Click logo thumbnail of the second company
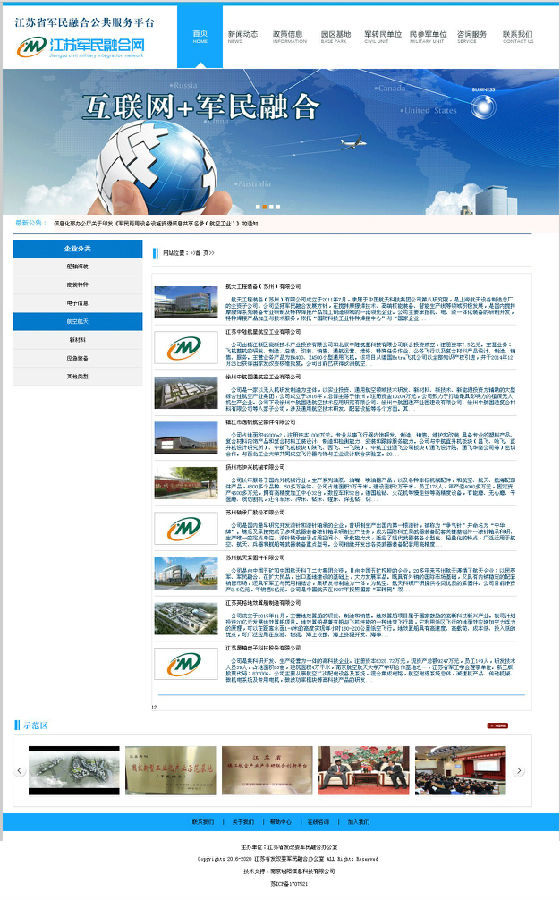The image size is (560, 900). tap(186, 347)
